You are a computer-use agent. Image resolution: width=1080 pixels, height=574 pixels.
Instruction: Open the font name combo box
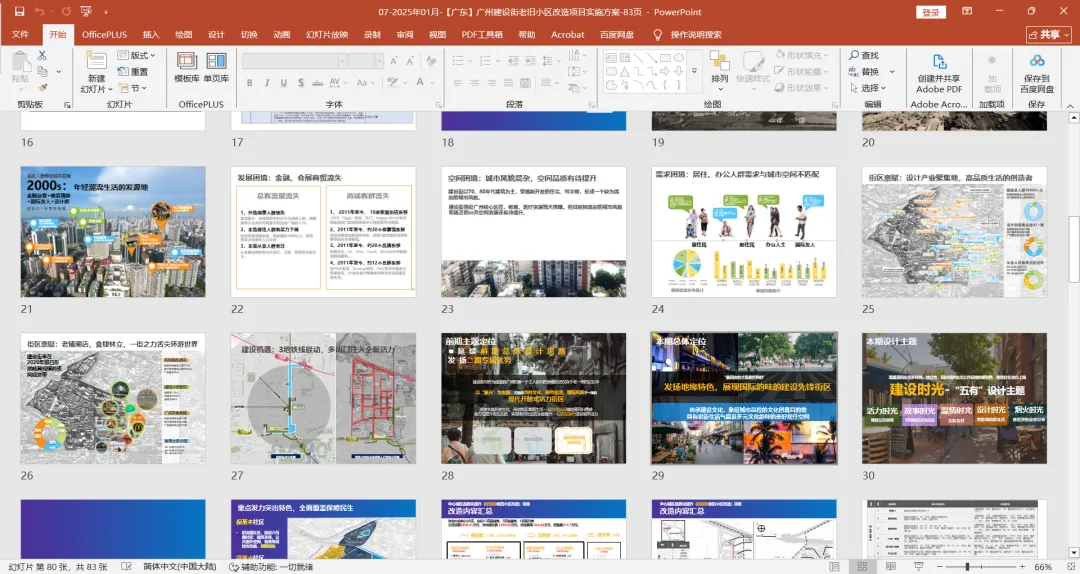294,61
